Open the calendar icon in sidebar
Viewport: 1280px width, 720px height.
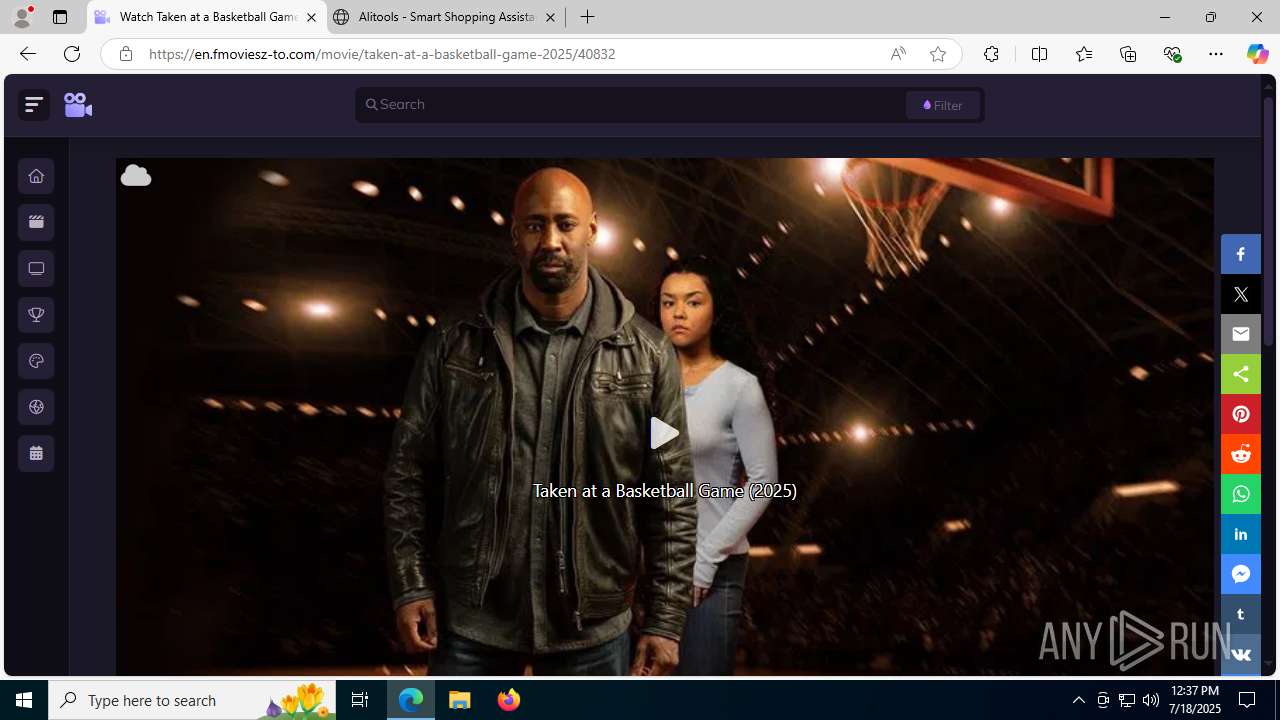(36, 453)
